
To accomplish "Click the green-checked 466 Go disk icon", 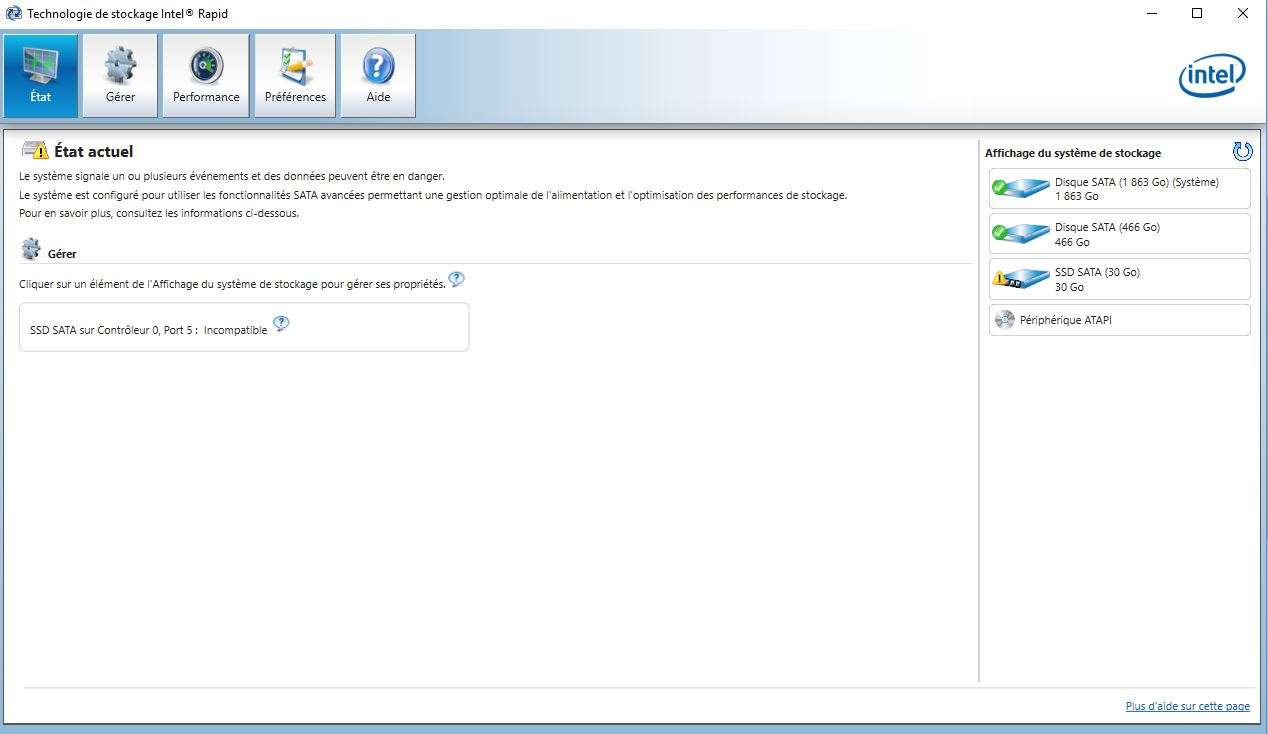I will click(1020, 233).
